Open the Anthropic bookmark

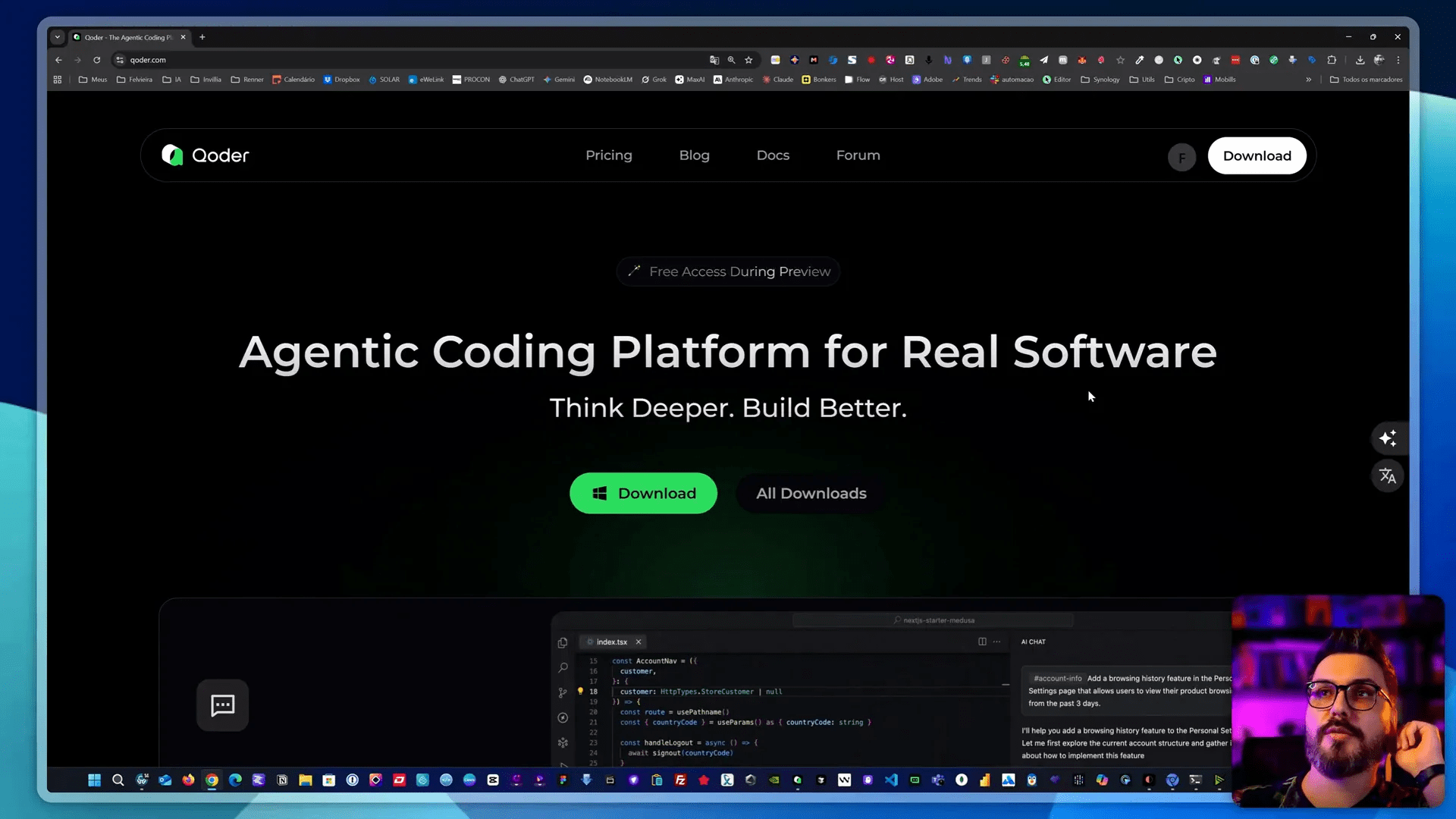(x=733, y=80)
